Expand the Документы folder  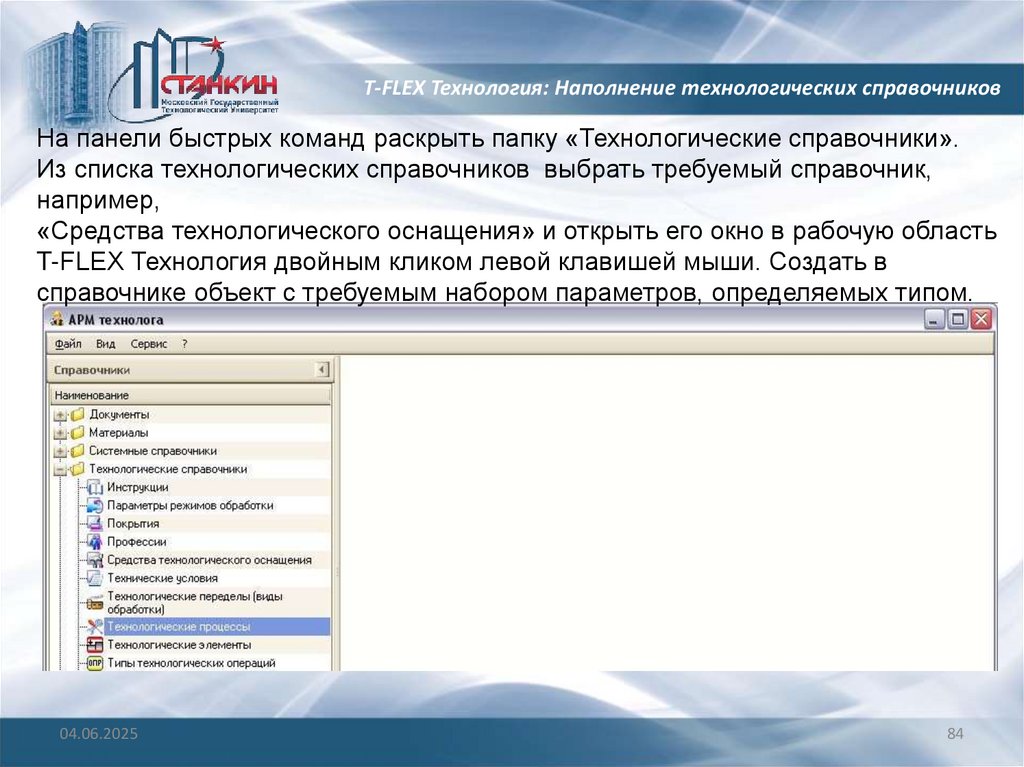pos(60,415)
